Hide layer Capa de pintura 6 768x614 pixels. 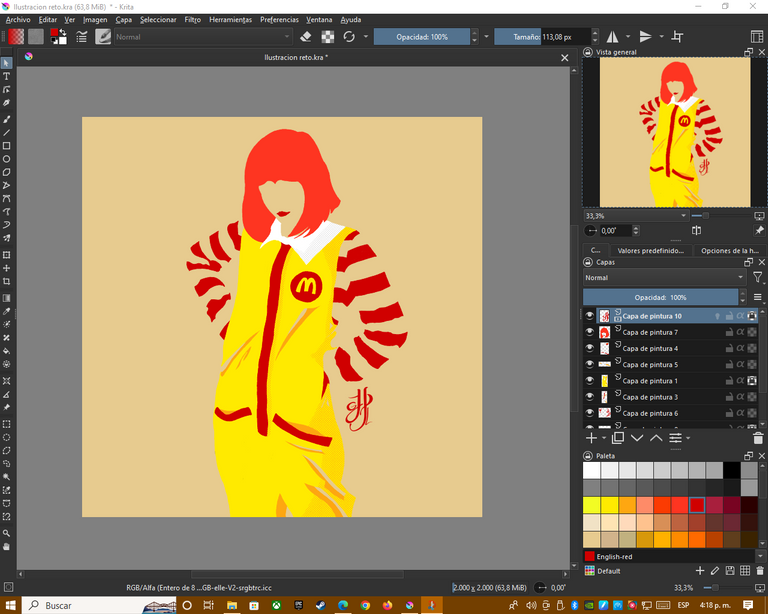tap(590, 413)
